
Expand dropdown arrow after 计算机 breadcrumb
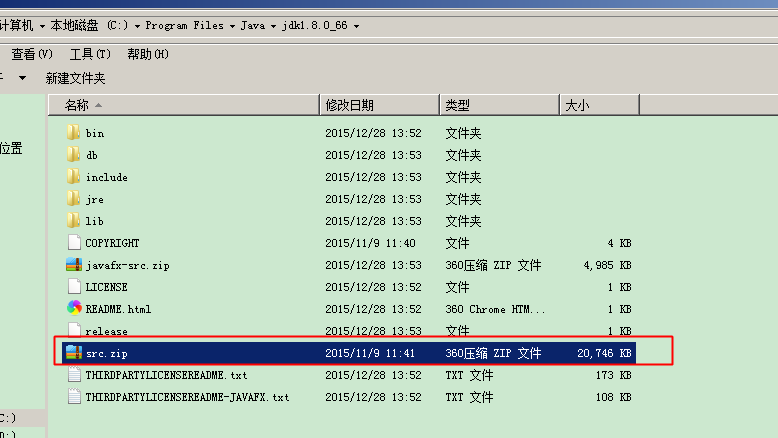tap(42, 26)
